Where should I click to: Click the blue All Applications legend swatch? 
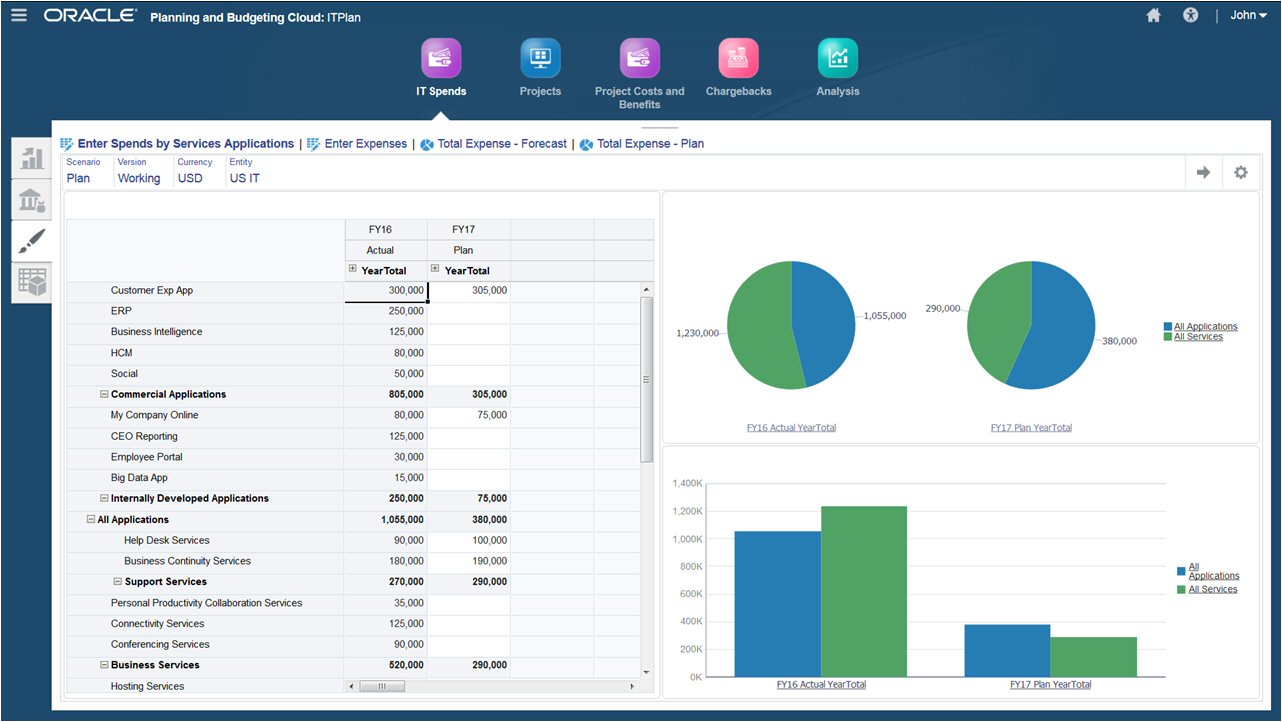pos(1168,327)
